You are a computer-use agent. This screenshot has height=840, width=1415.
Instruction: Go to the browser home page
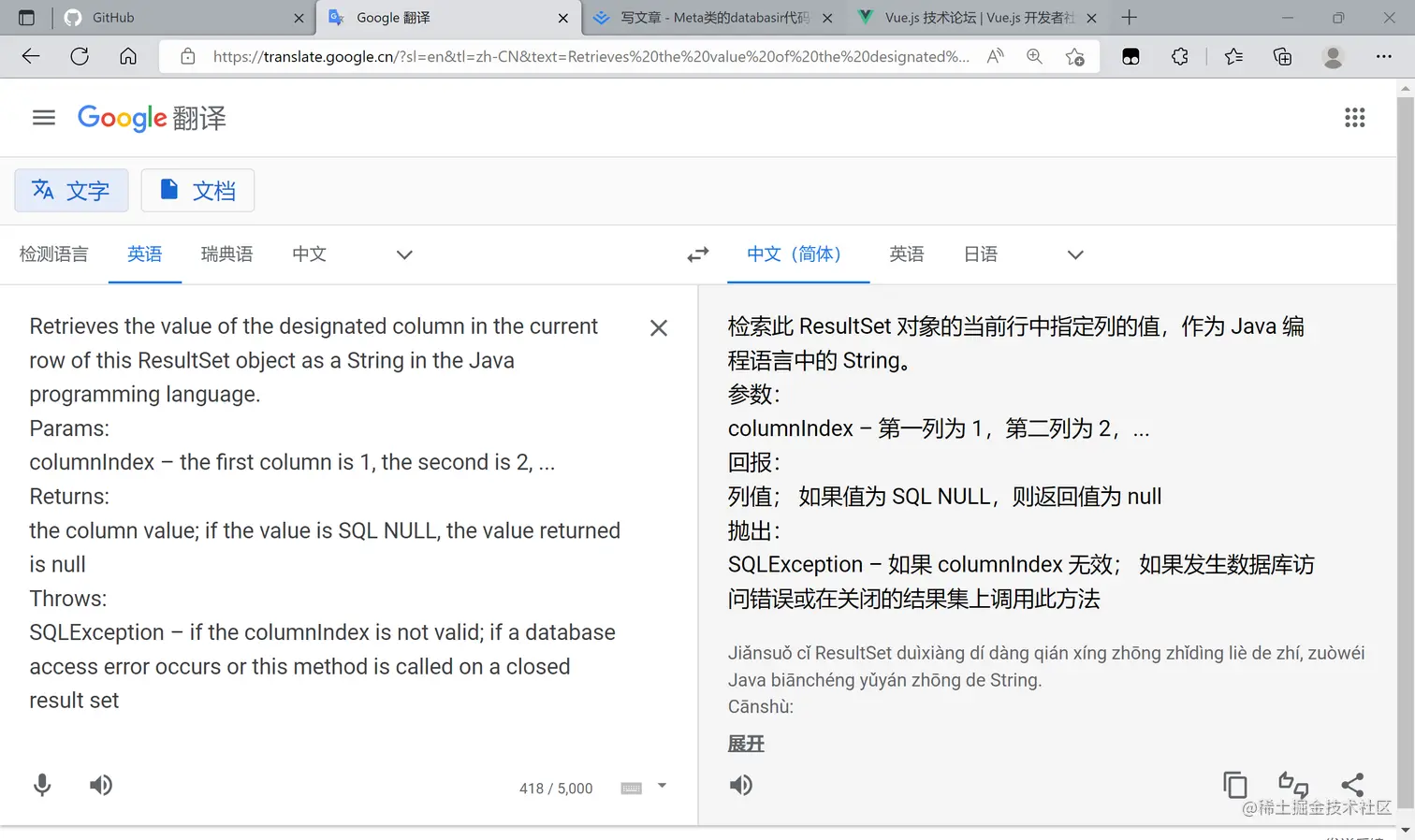click(128, 56)
